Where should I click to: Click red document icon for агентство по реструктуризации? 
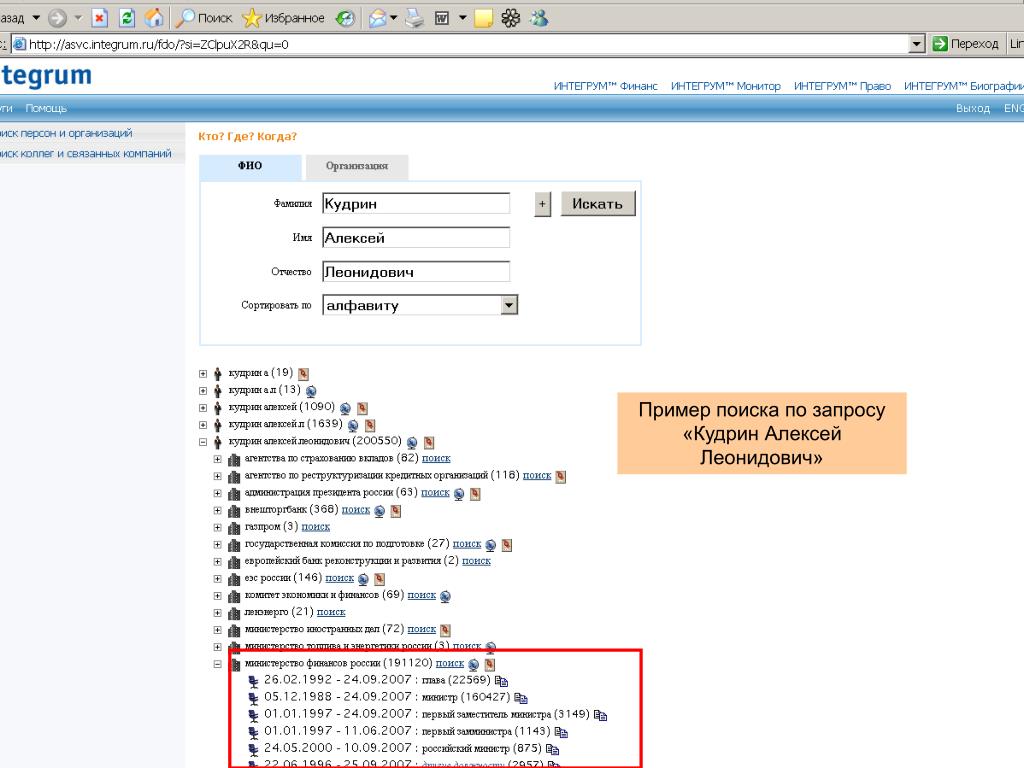[x=560, y=476]
